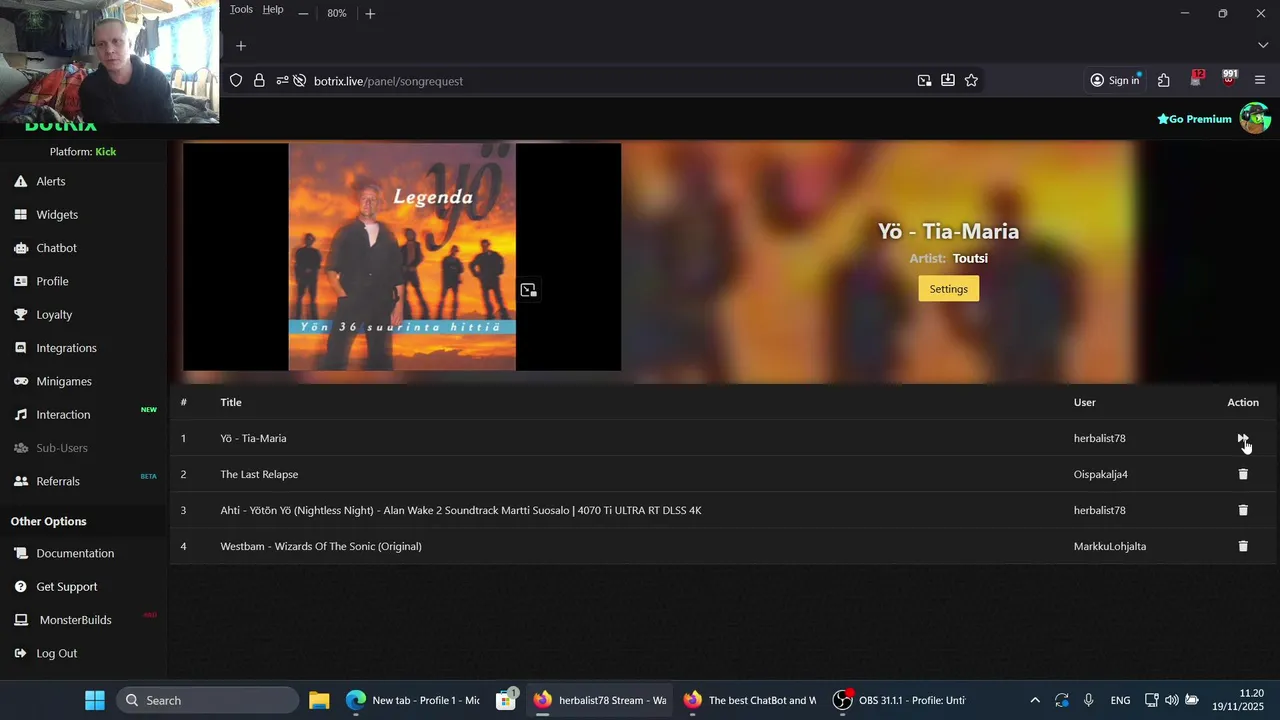
Task: Delete The Last Relapse from the queue
Action: coord(1243,474)
